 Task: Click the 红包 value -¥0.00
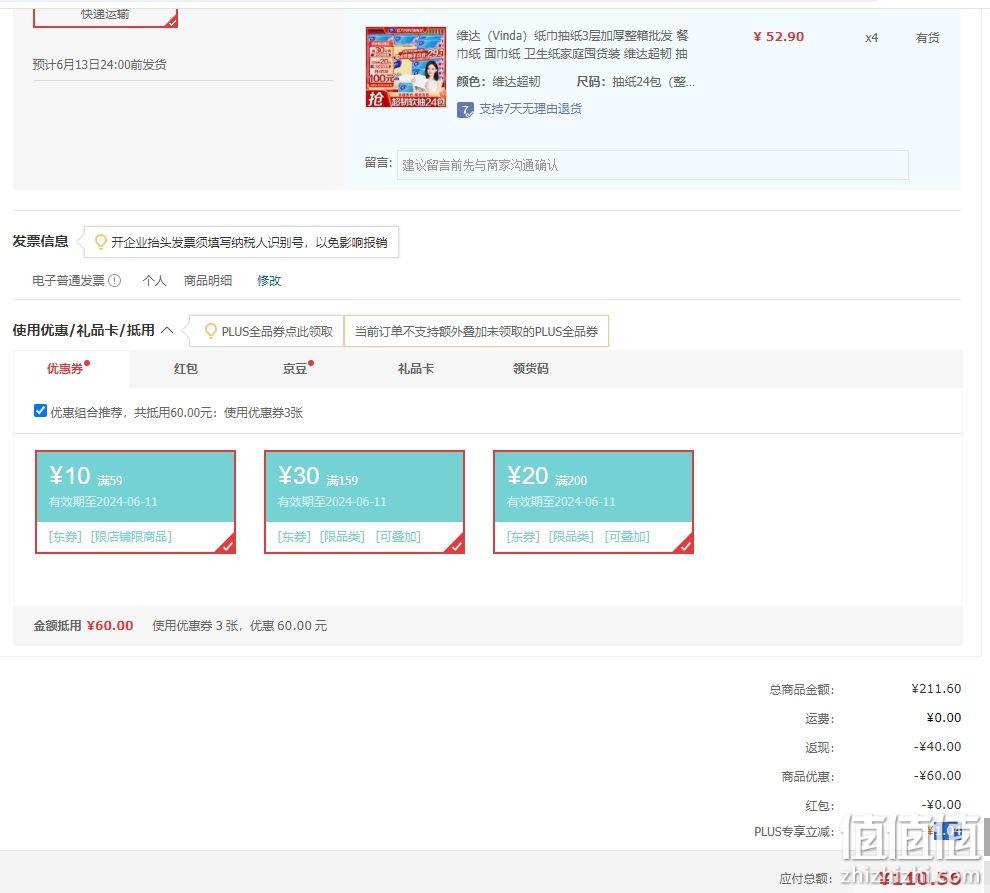tap(941, 805)
